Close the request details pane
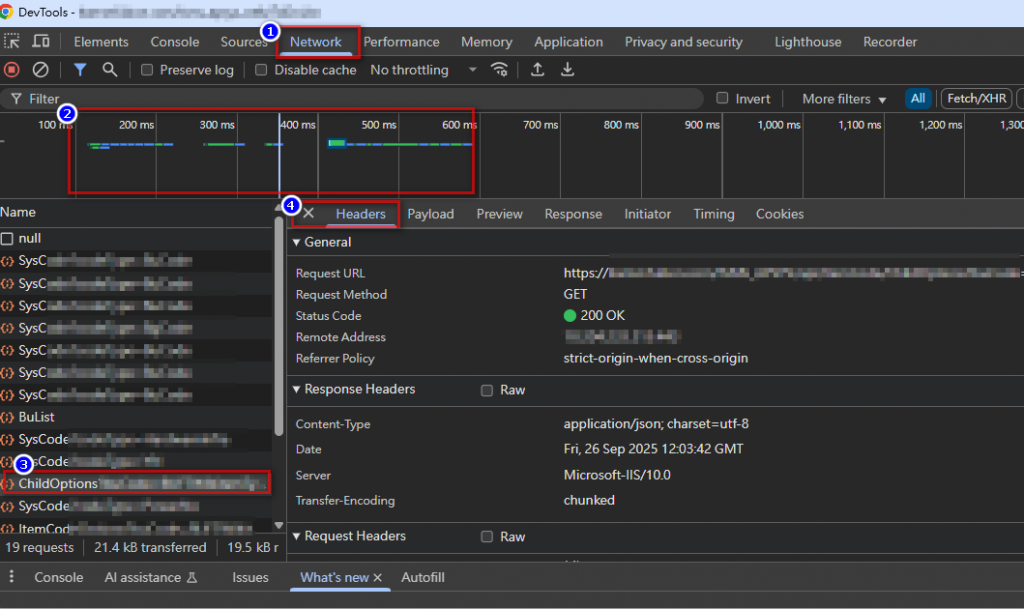Image resolution: width=1024 pixels, height=609 pixels. (309, 213)
